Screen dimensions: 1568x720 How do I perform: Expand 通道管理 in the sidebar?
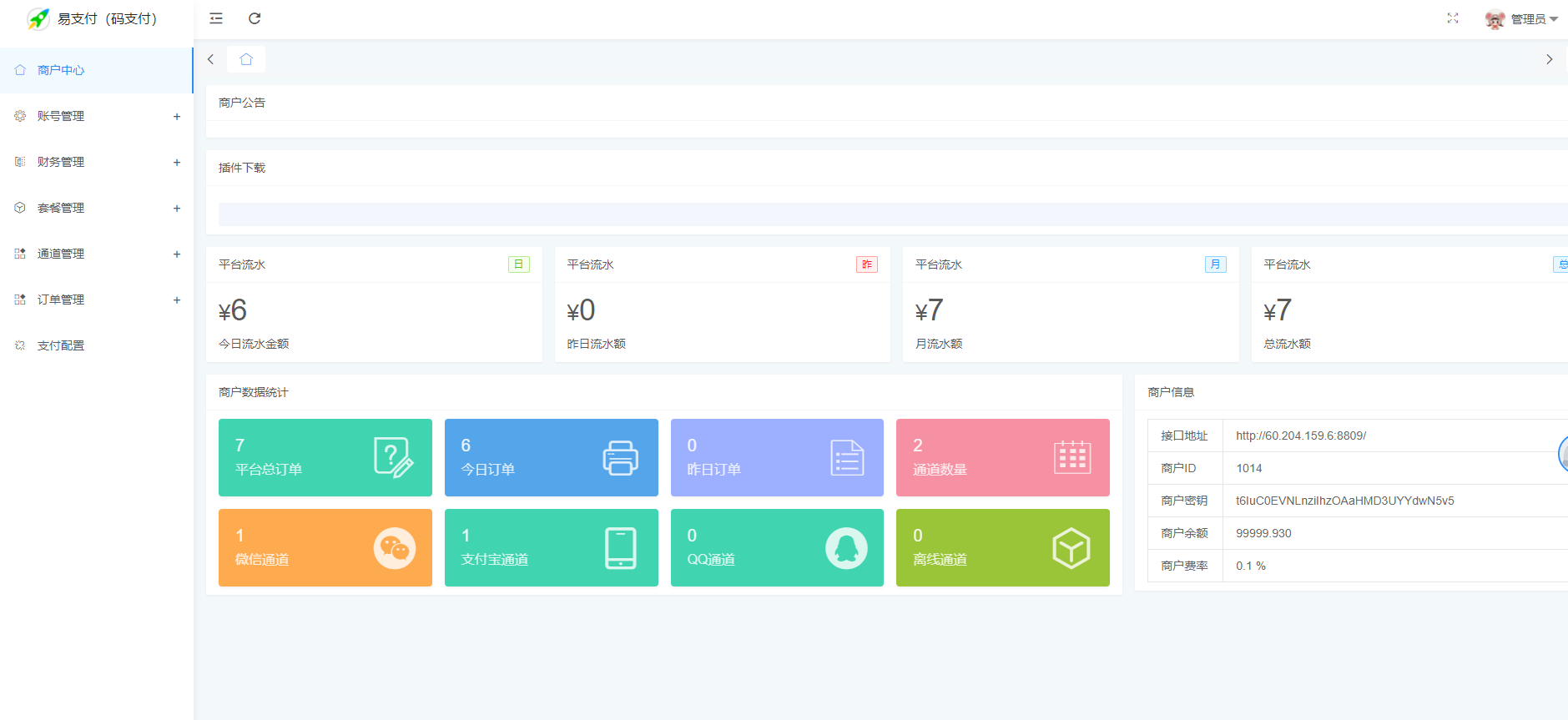click(x=61, y=254)
